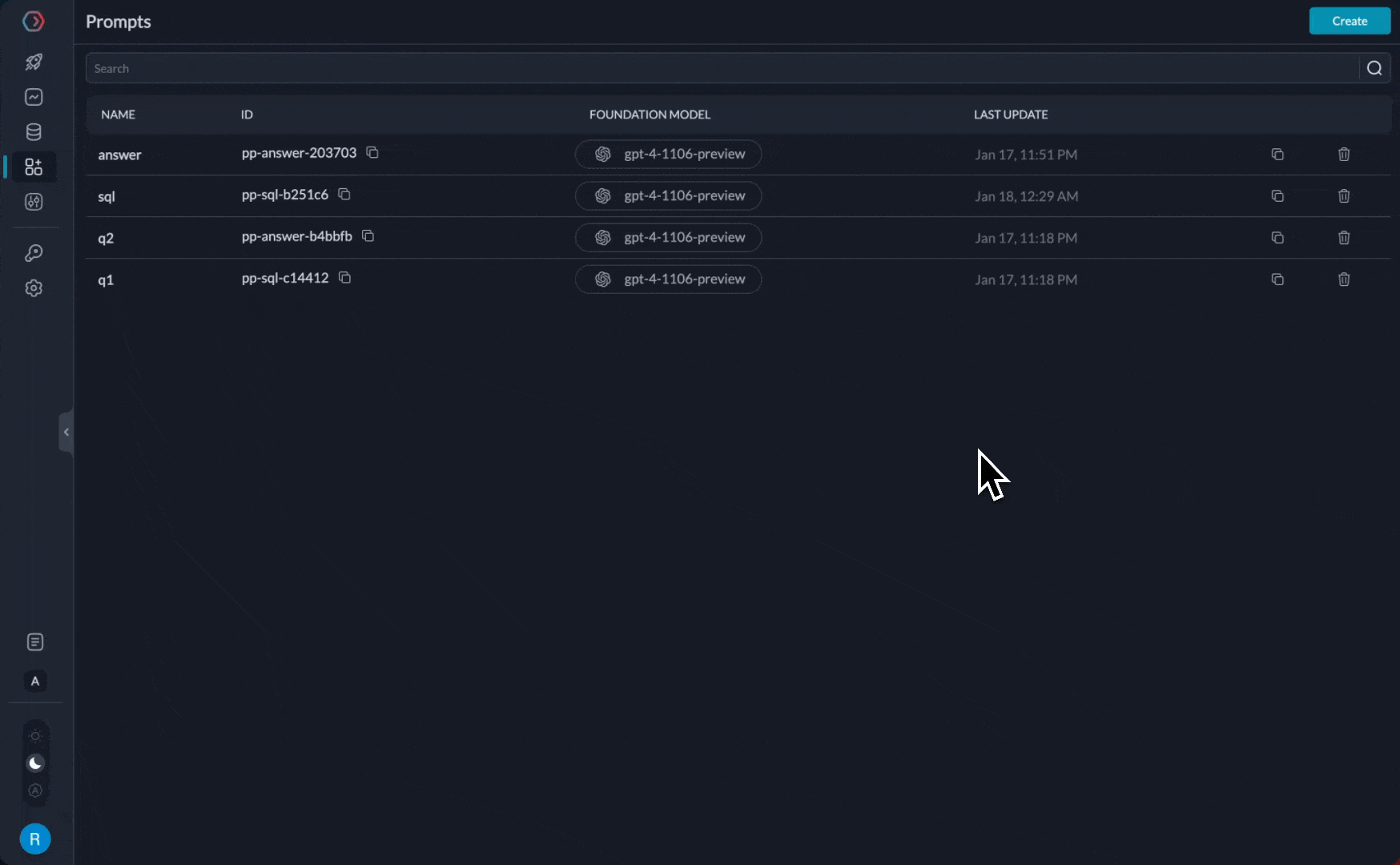Open the prompt named 'q2'
The width and height of the screenshot is (1400, 865).
(x=106, y=238)
